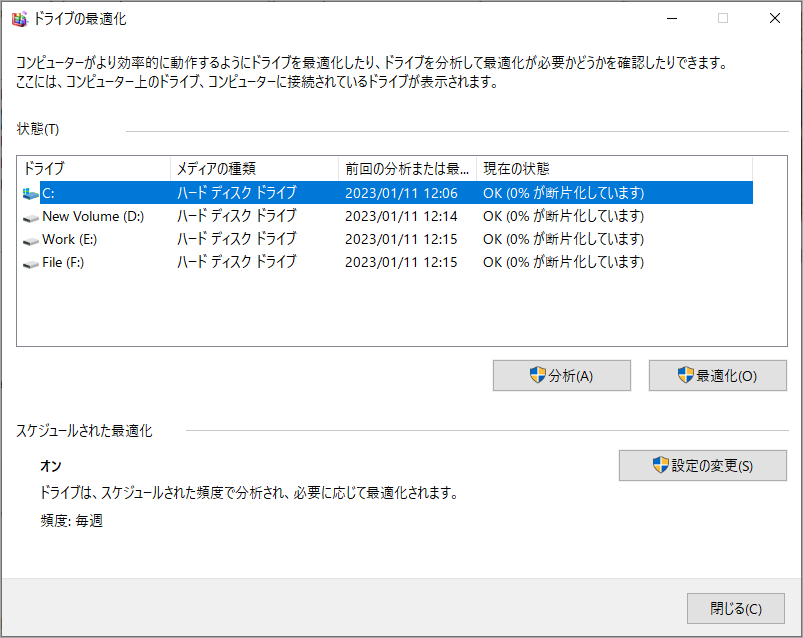This screenshot has height=638, width=803.
Task: Click the 状態(T) section label
Action: pyautogui.click(x=38, y=129)
